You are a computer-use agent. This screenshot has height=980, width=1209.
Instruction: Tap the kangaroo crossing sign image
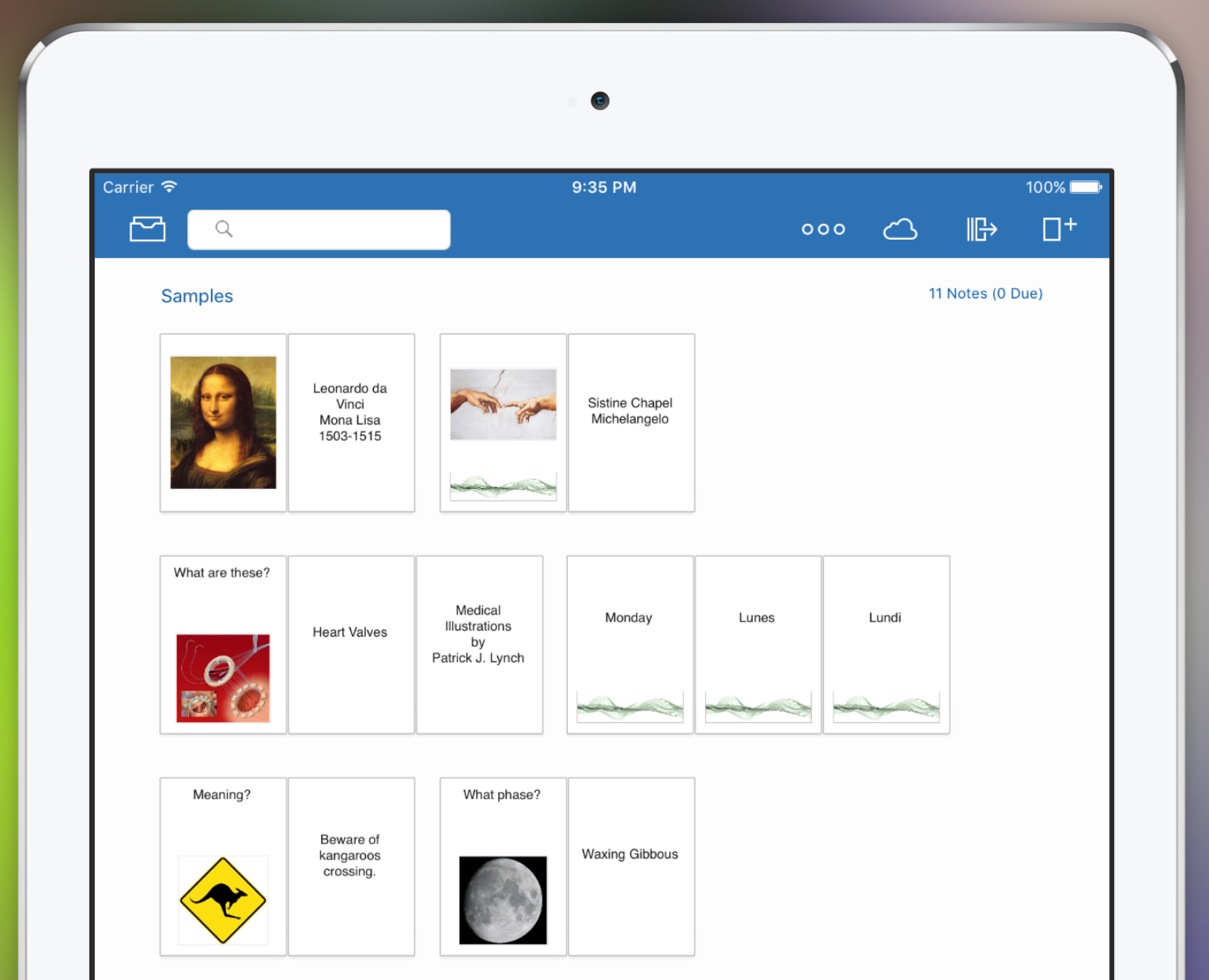[223, 900]
